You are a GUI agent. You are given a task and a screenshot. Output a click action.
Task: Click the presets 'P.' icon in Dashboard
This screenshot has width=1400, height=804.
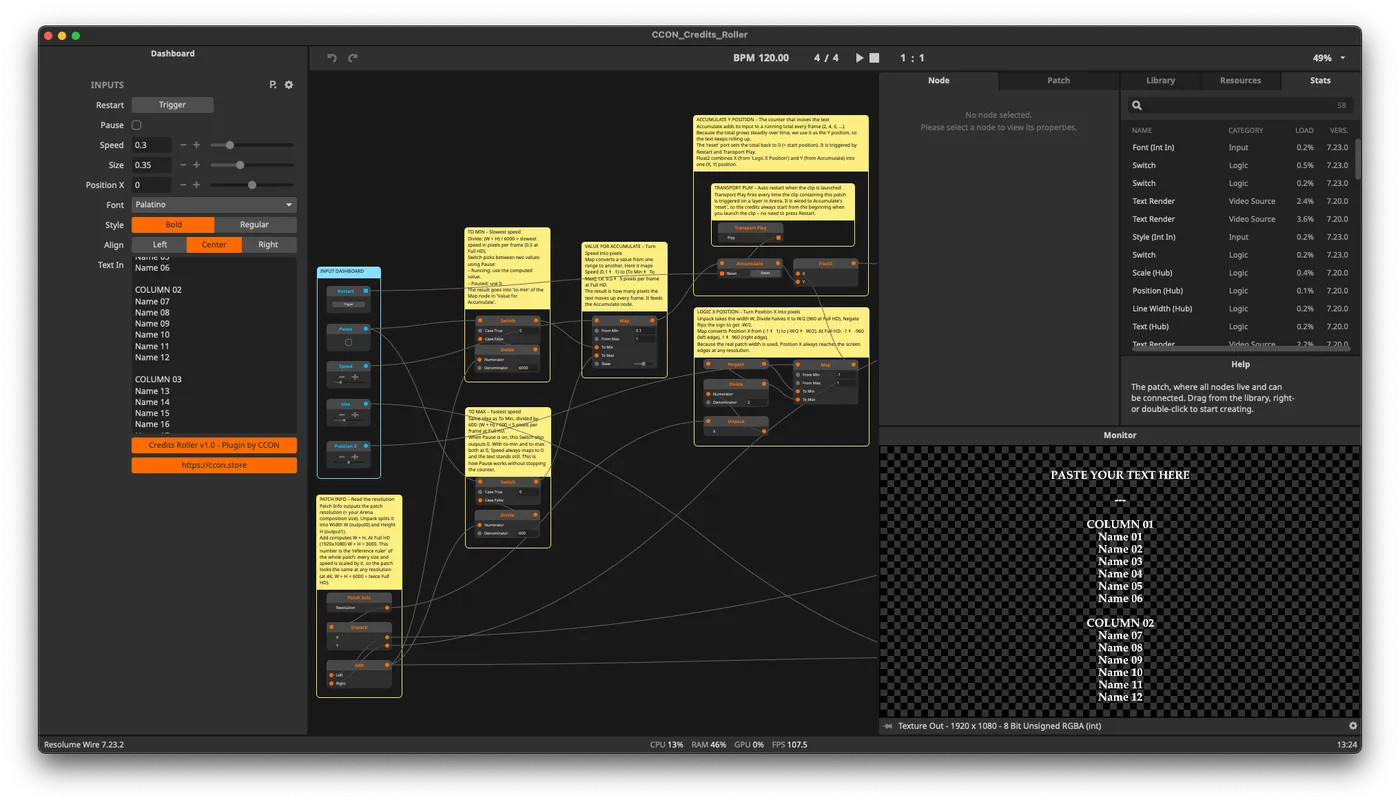pyautogui.click(x=273, y=85)
